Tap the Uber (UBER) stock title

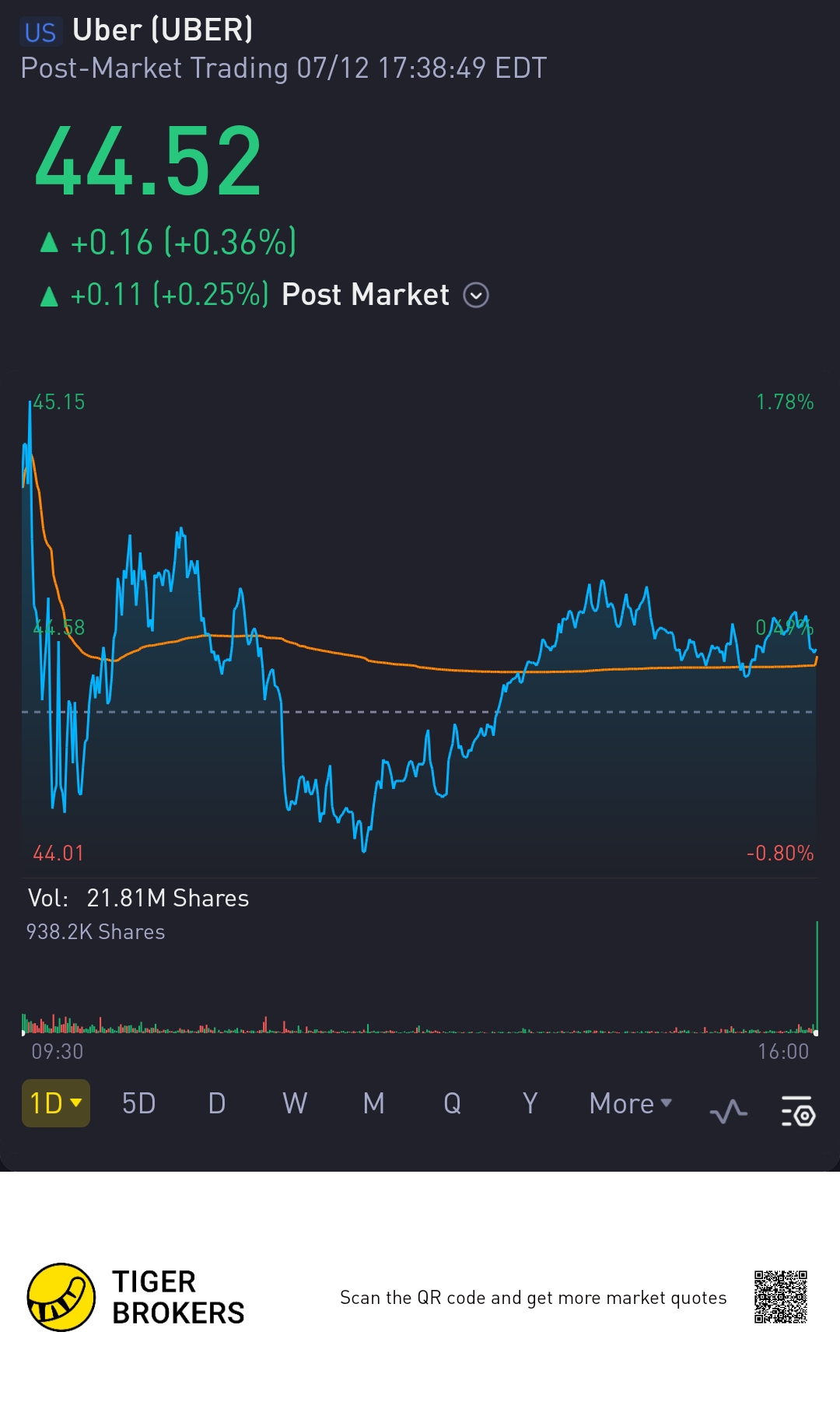tap(163, 30)
